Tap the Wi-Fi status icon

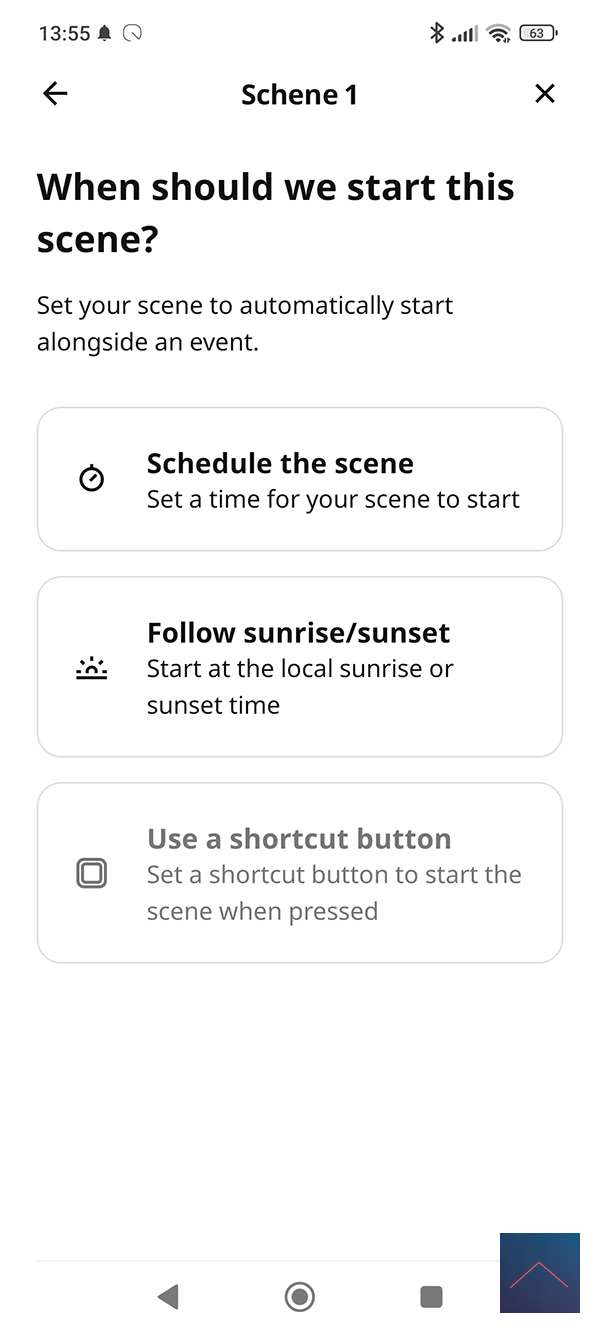(498, 33)
